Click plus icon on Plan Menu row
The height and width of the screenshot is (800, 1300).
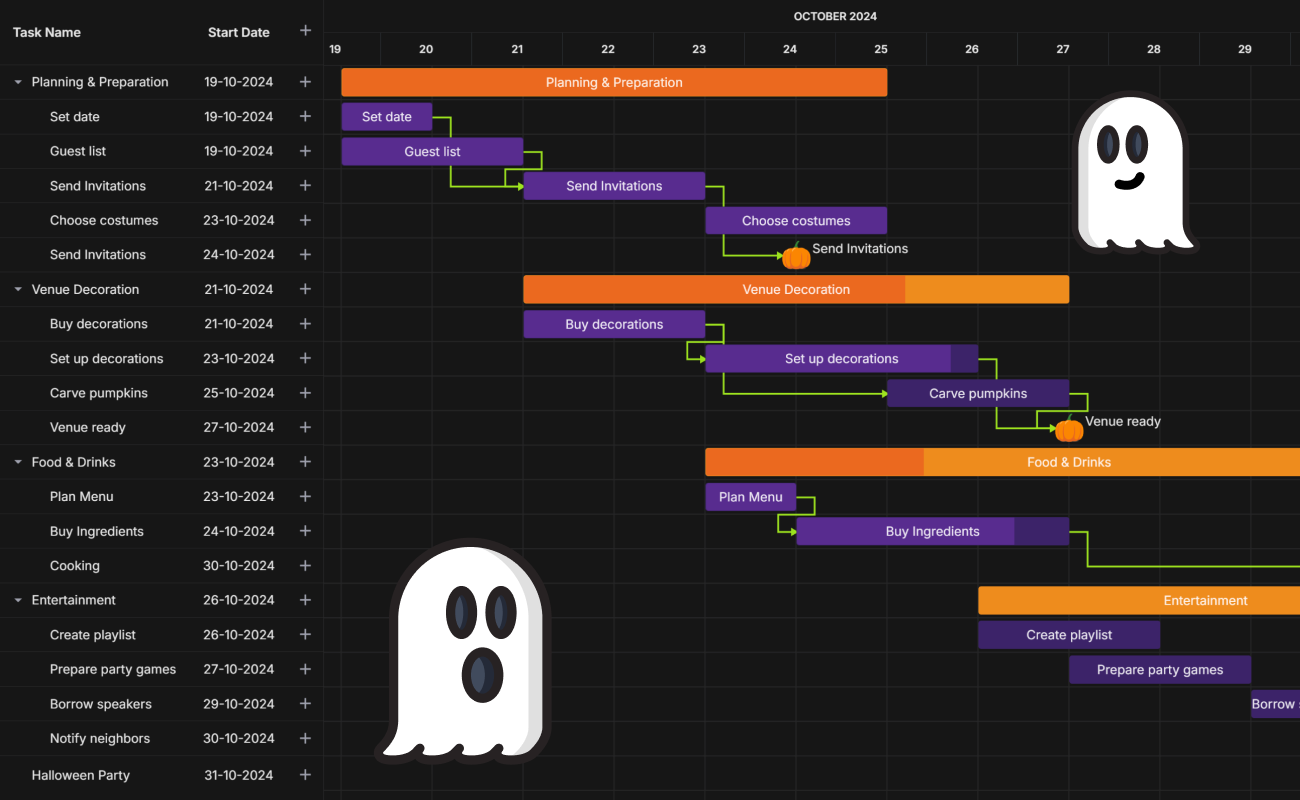[305, 496]
